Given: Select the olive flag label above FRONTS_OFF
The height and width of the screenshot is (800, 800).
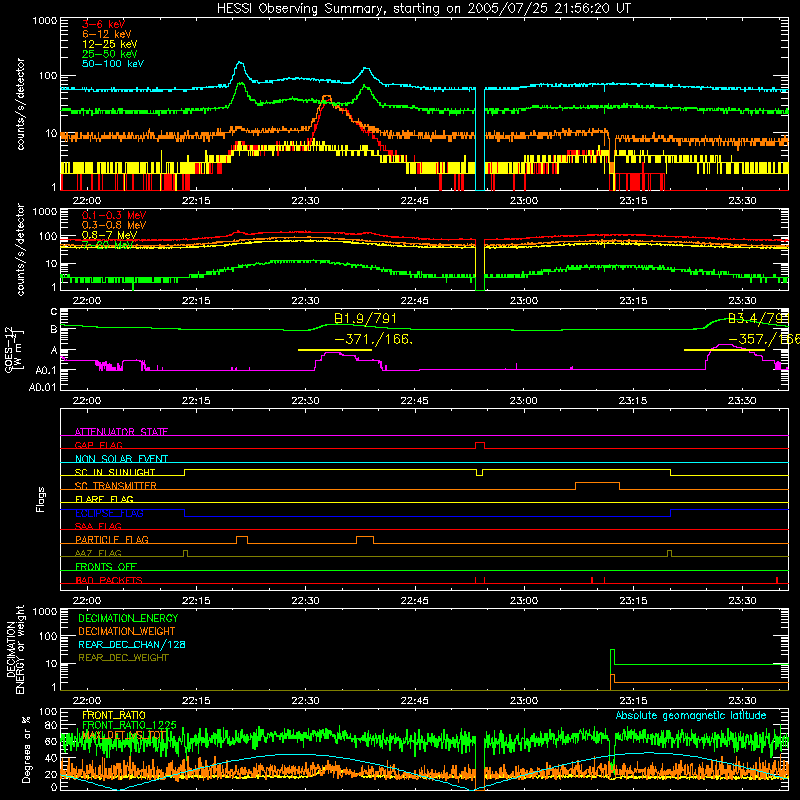Looking at the screenshot, I should (98, 553).
